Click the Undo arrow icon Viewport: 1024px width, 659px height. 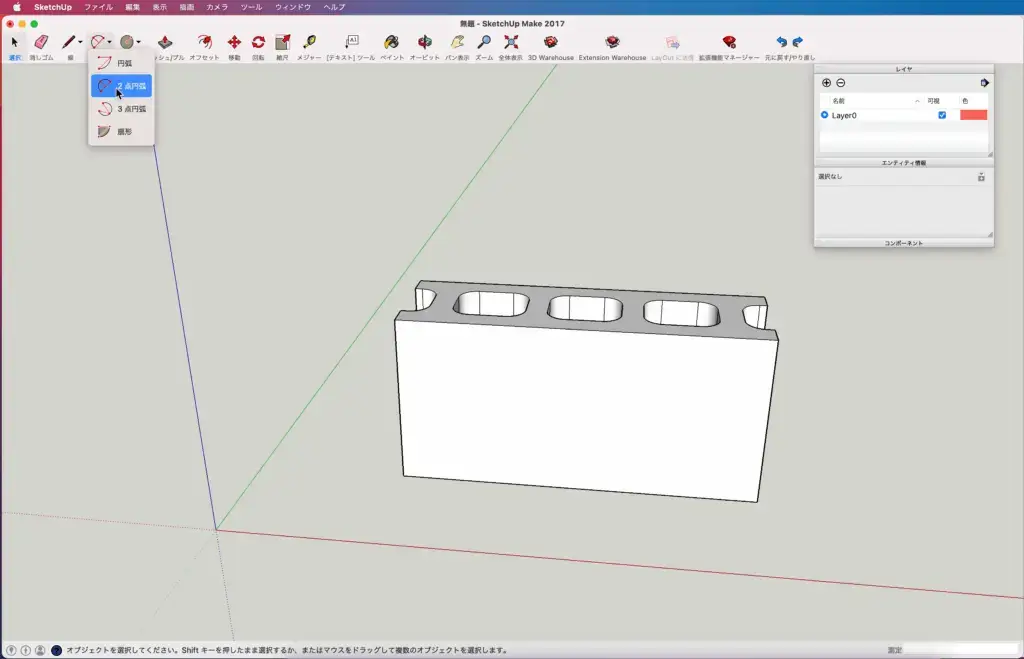pos(782,42)
